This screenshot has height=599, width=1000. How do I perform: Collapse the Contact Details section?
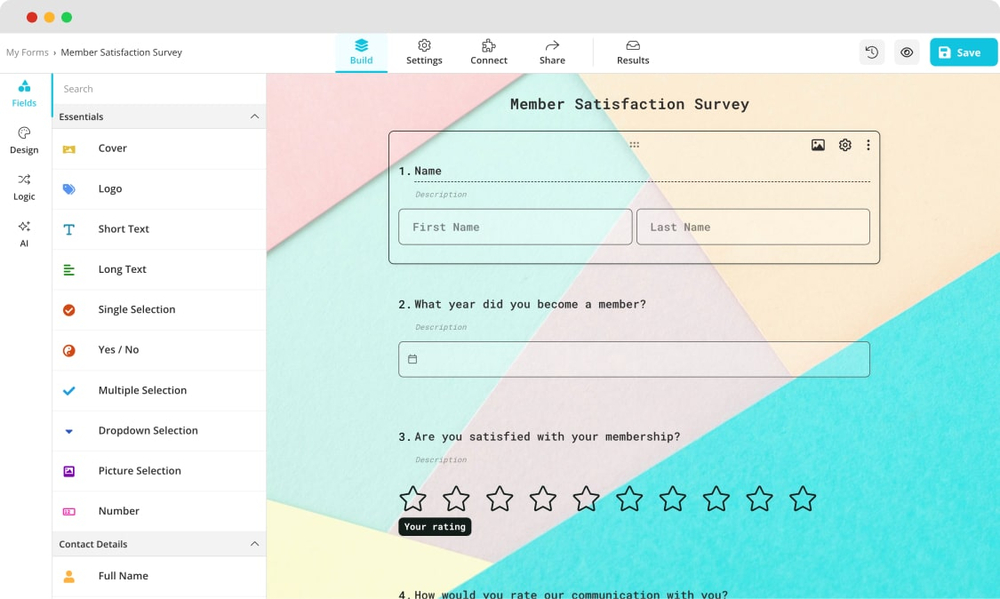coord(254,544)
